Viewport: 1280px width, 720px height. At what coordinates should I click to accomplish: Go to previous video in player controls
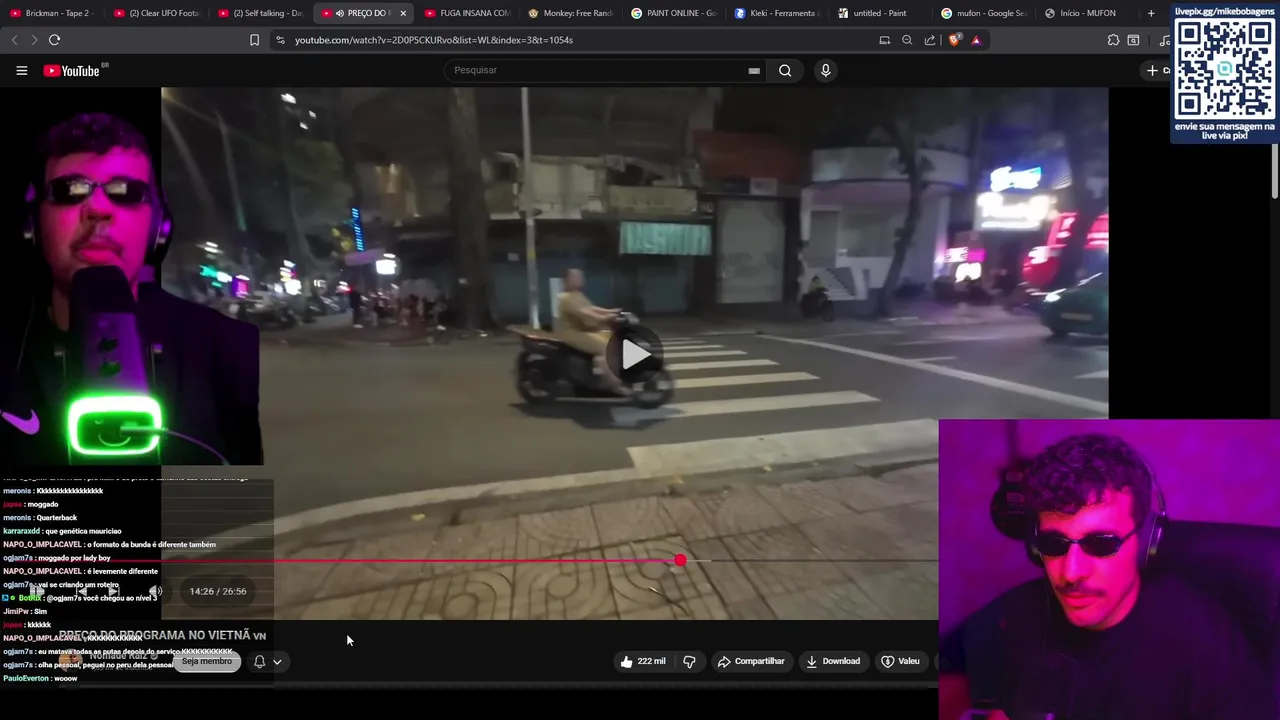[82, 591]
